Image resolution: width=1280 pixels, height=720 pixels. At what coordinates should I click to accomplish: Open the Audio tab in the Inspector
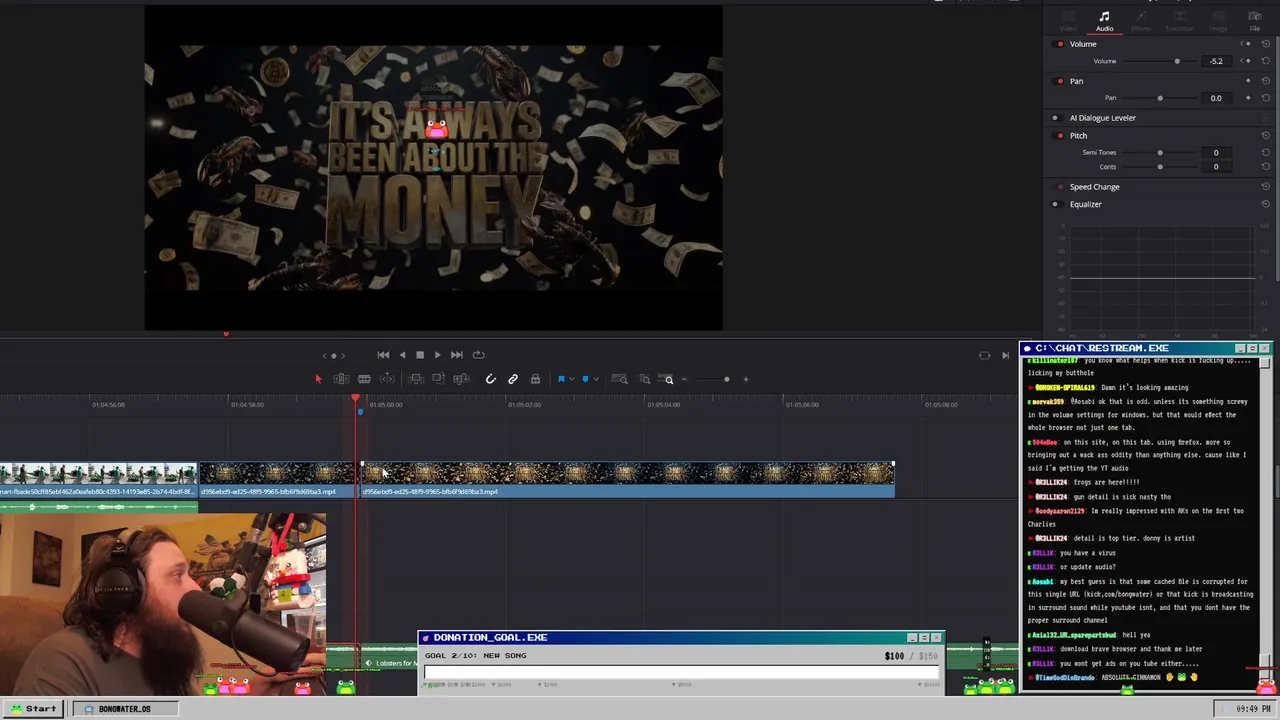point(1104,21)
